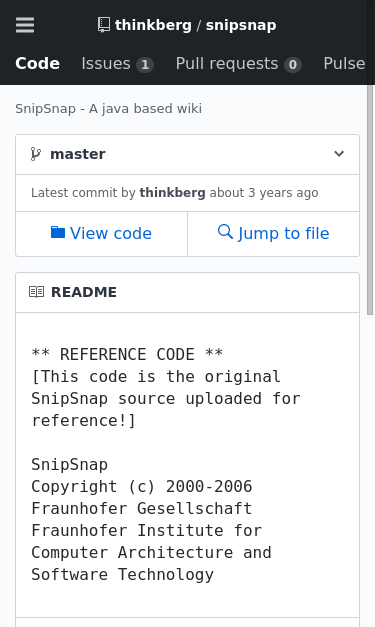Image resolution: width=375 pixels, height=627 pixels.
Task: Click the folder icon in View code
Action: pyautogui.click(x=58, y=232)
